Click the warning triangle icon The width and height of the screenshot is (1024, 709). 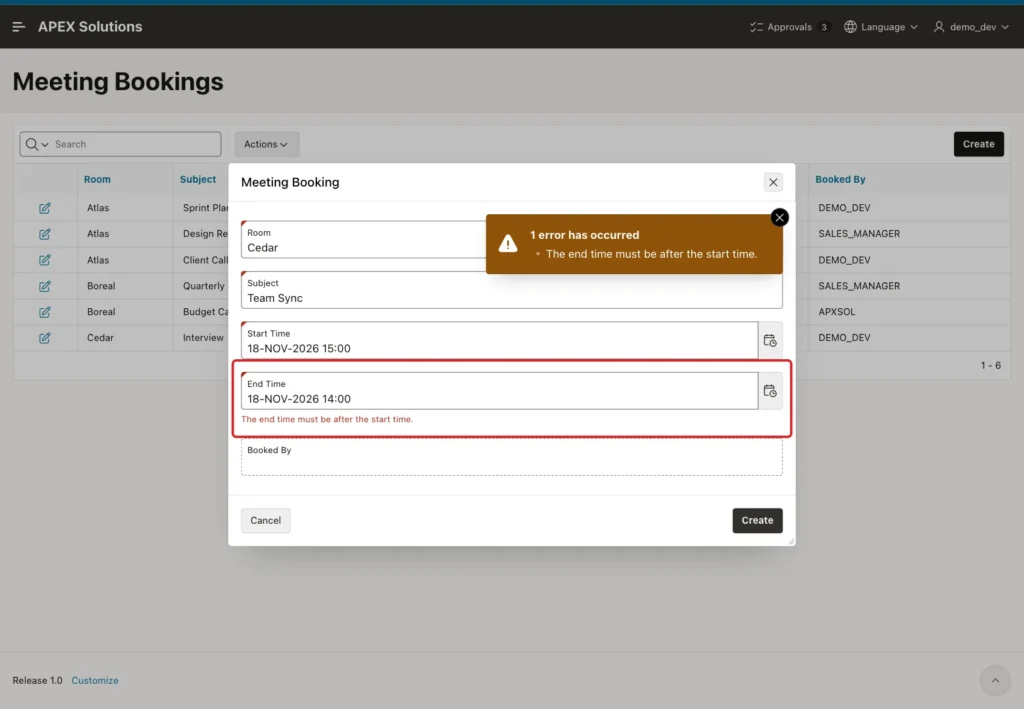click(x=507, y=244)
